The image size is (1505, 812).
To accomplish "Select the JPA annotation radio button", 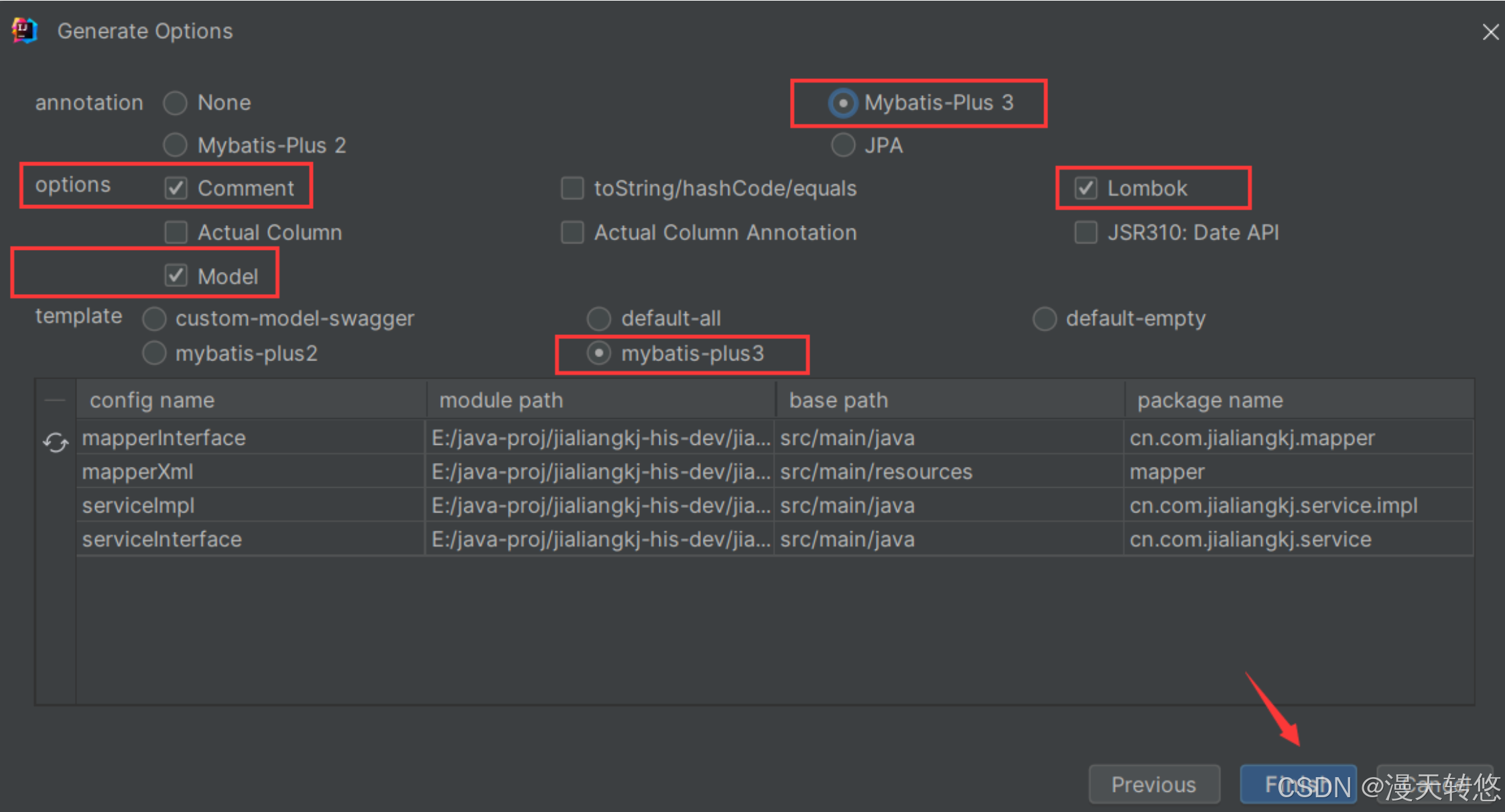I will 843,145.
